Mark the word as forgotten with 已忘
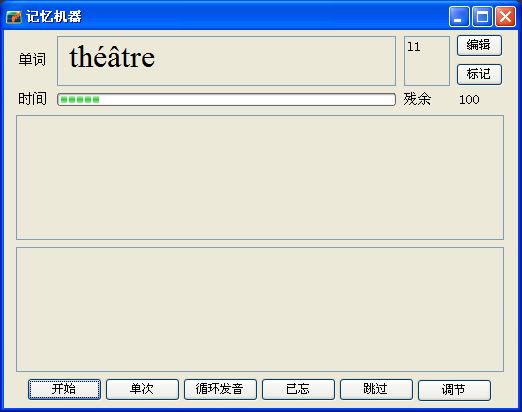Image resolution: width=522 pixels, height=412 pixels. point(298,389)
